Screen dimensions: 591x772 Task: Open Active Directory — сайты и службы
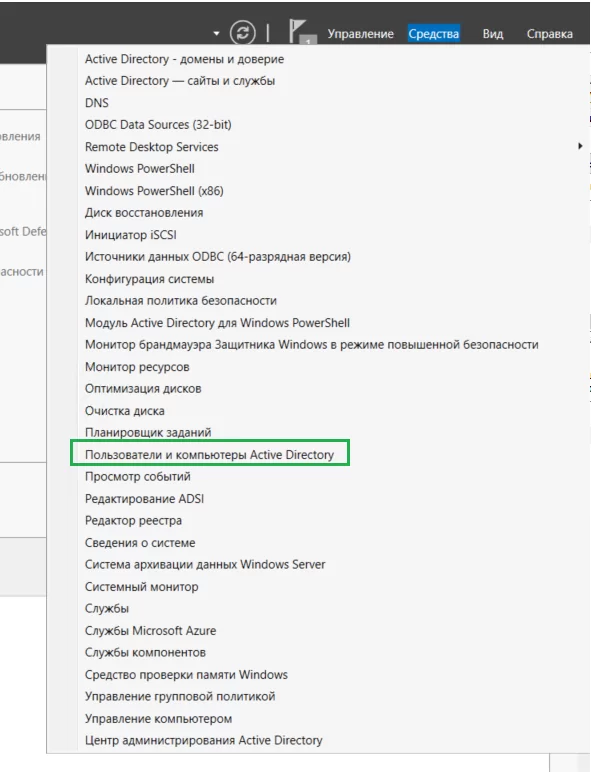click(180, 81)
